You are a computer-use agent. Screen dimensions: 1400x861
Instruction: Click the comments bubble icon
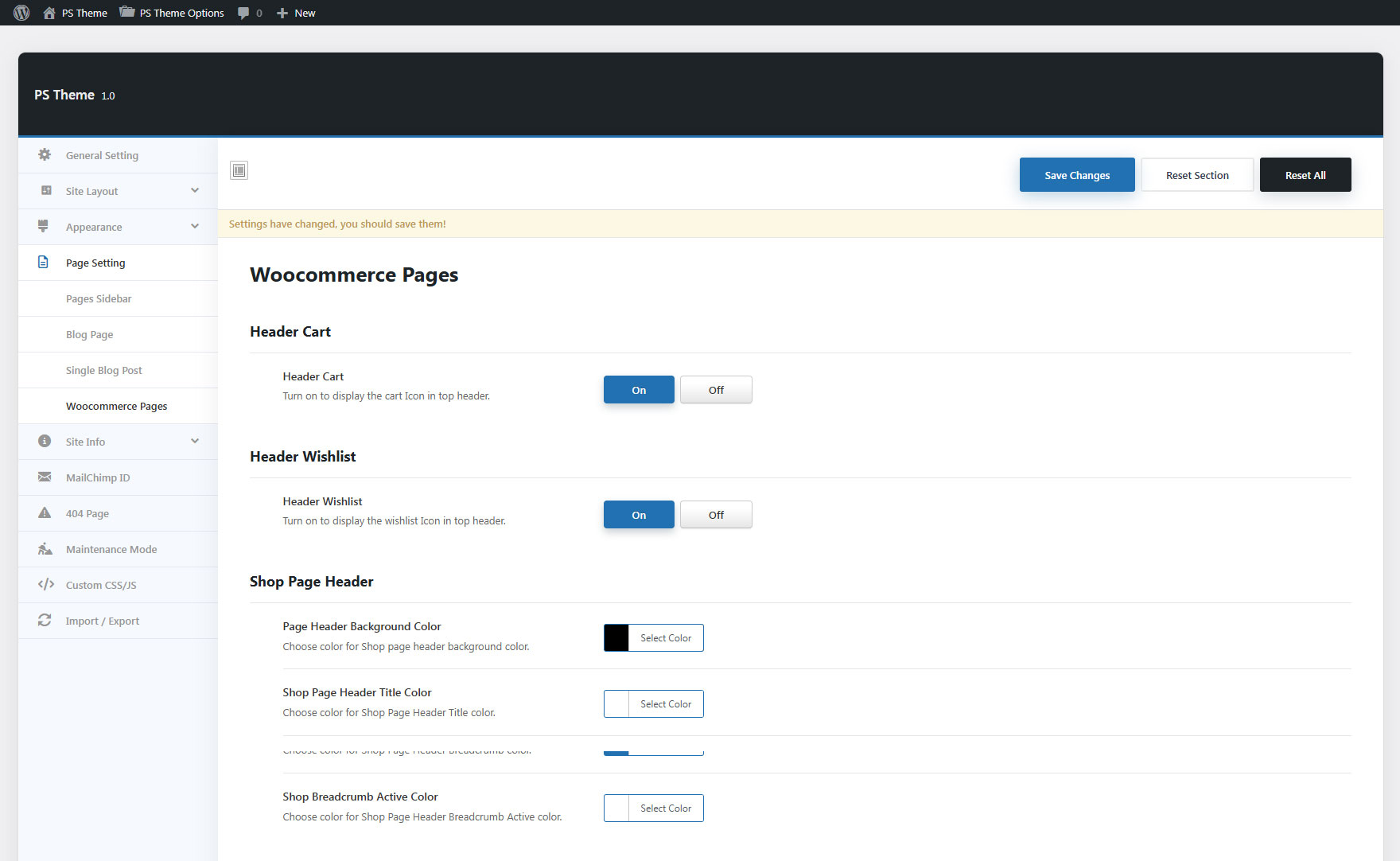click(243, 13)
